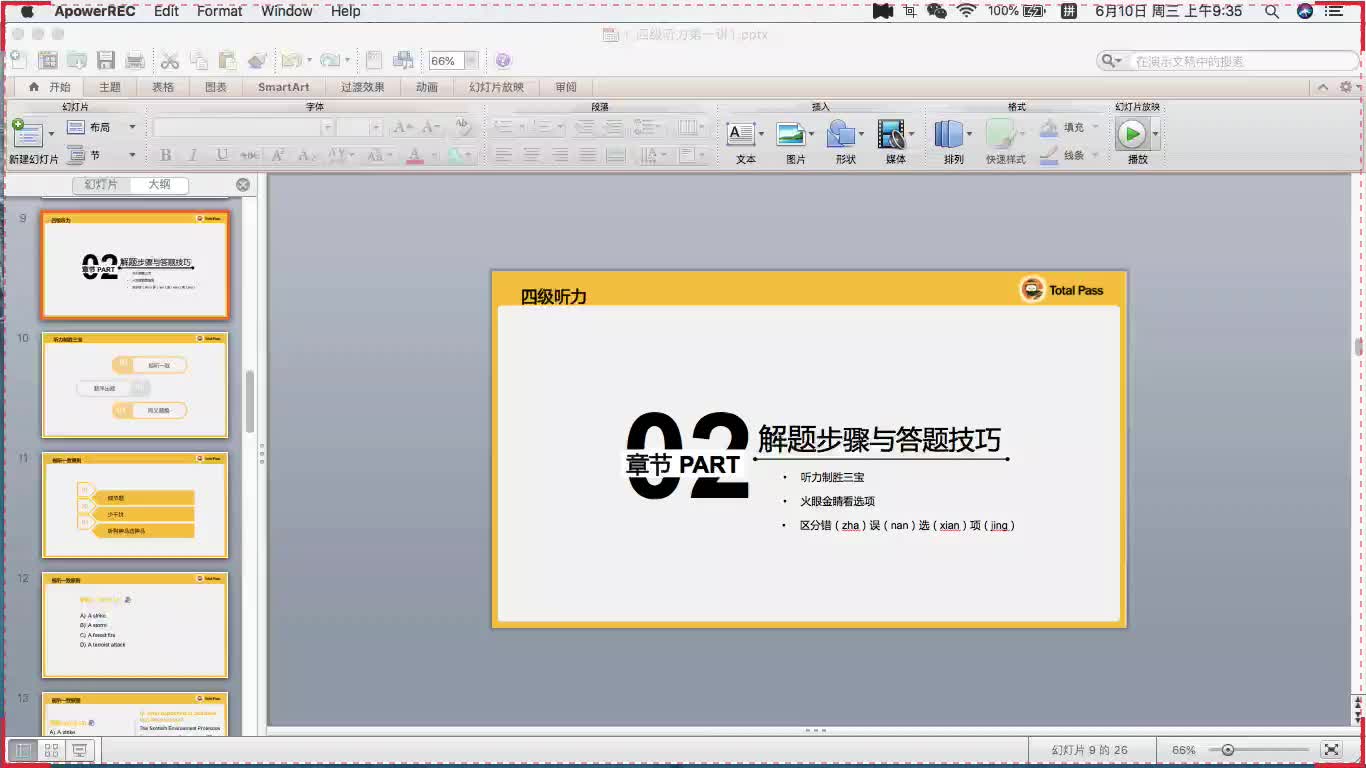The width and height of the screenshot is (1366, 768).
Task: Click the Undo arrow icon
Action: (x=291, y=60)
